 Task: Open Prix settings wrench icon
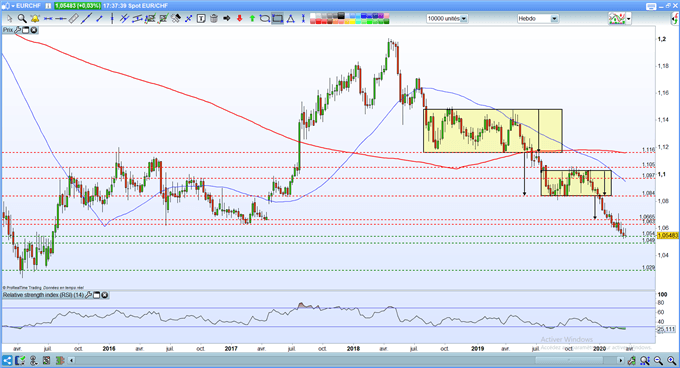click(18, 30)
